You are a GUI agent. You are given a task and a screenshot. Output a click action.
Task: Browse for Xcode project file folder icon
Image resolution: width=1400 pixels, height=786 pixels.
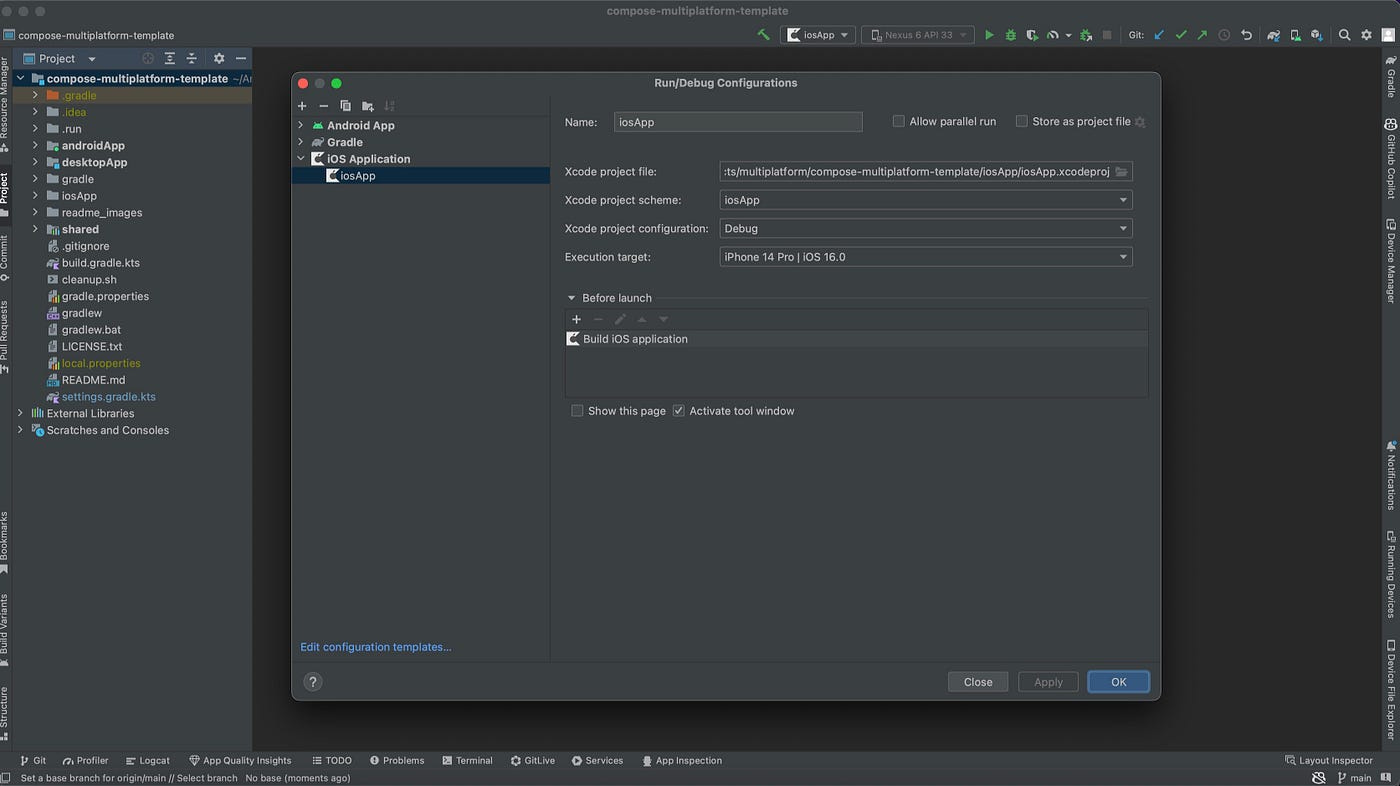(x=1121, y=172)
